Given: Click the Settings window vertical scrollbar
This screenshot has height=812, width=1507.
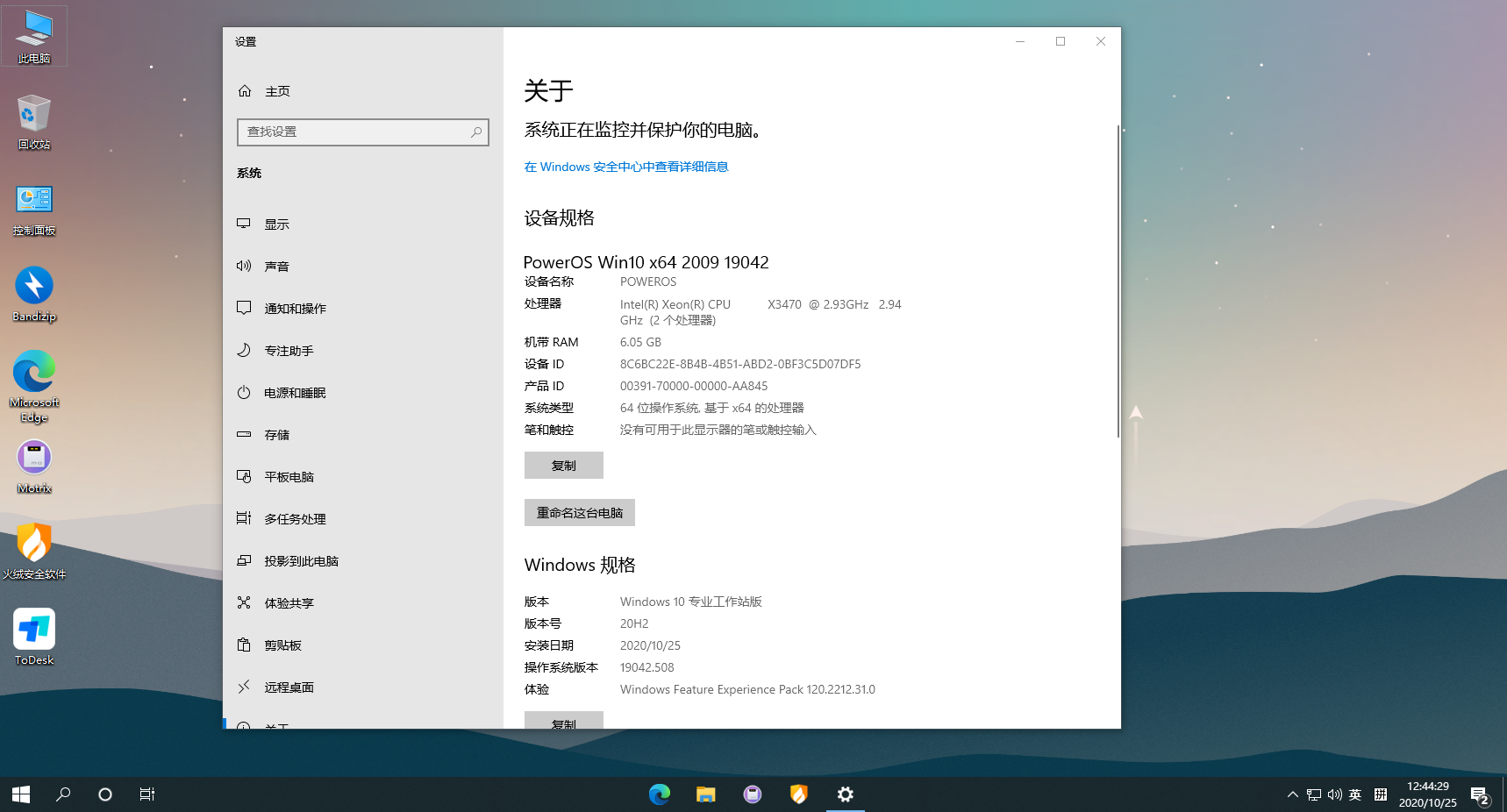Looking at the screenshot, I should (1118, 281).
